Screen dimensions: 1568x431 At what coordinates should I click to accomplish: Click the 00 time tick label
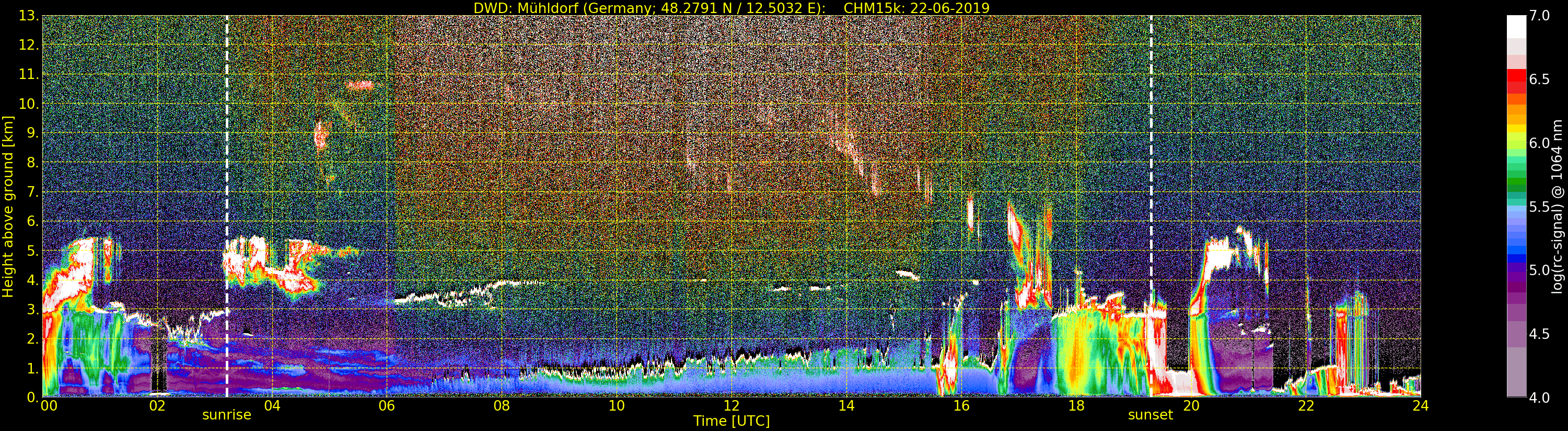pos(48,406)
